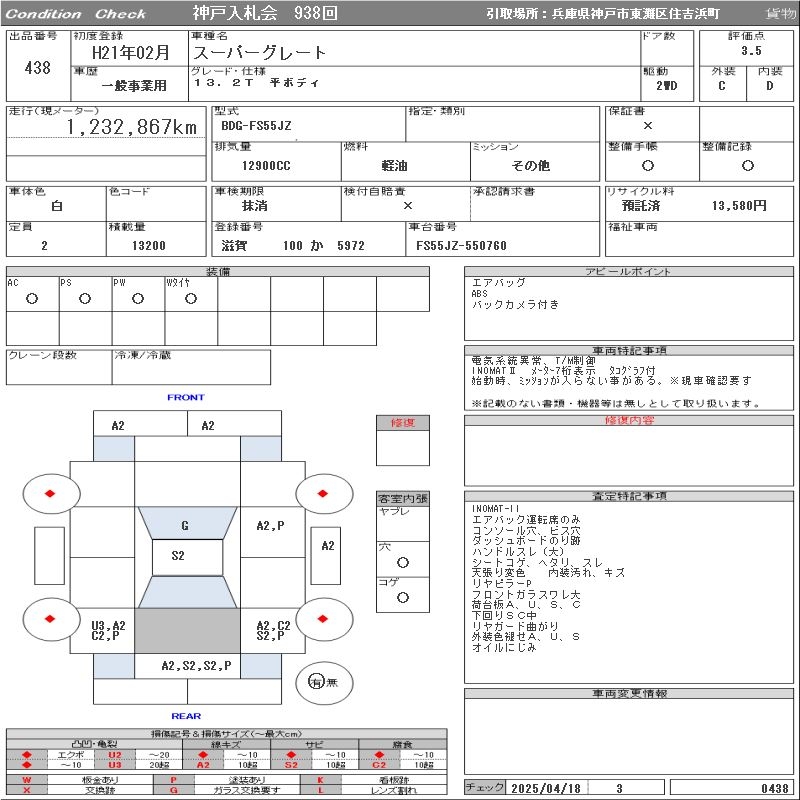Click the circle under 整備手帳

pos(648,165)
